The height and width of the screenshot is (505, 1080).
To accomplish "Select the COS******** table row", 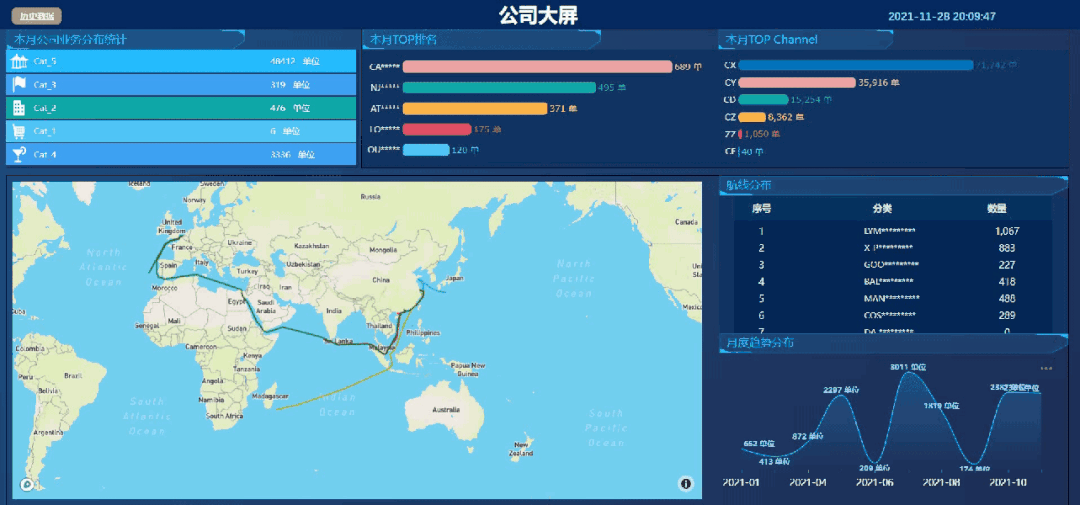I will (893, 315).
